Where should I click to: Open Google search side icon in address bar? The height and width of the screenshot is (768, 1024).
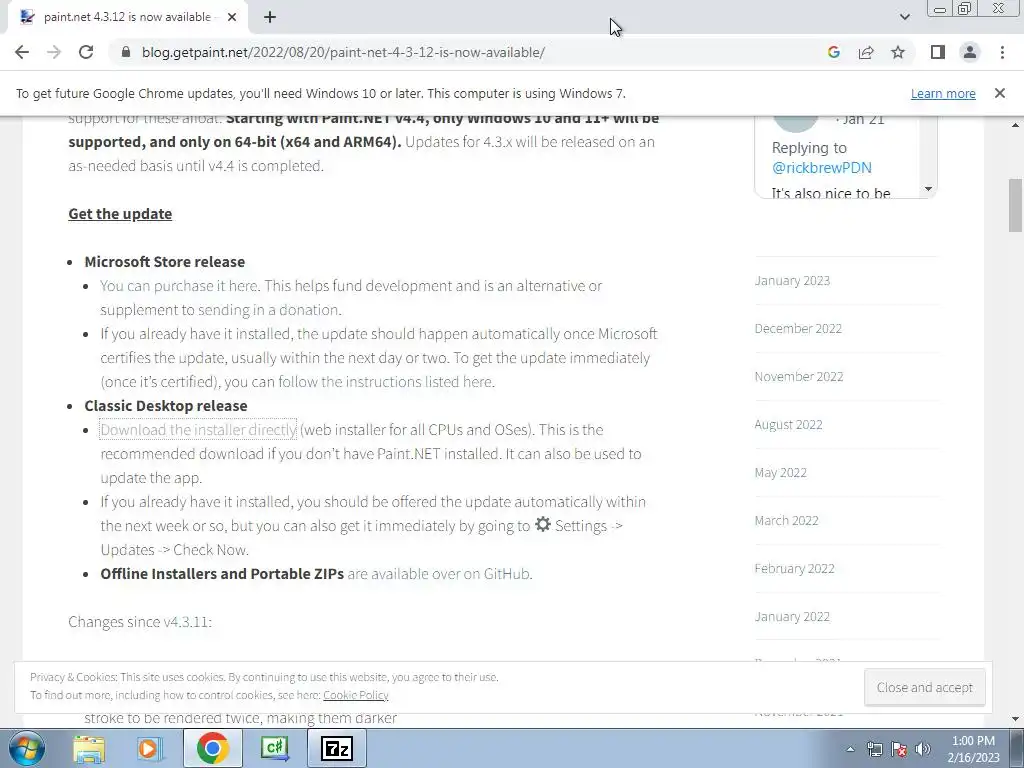[x=833, y=52]
